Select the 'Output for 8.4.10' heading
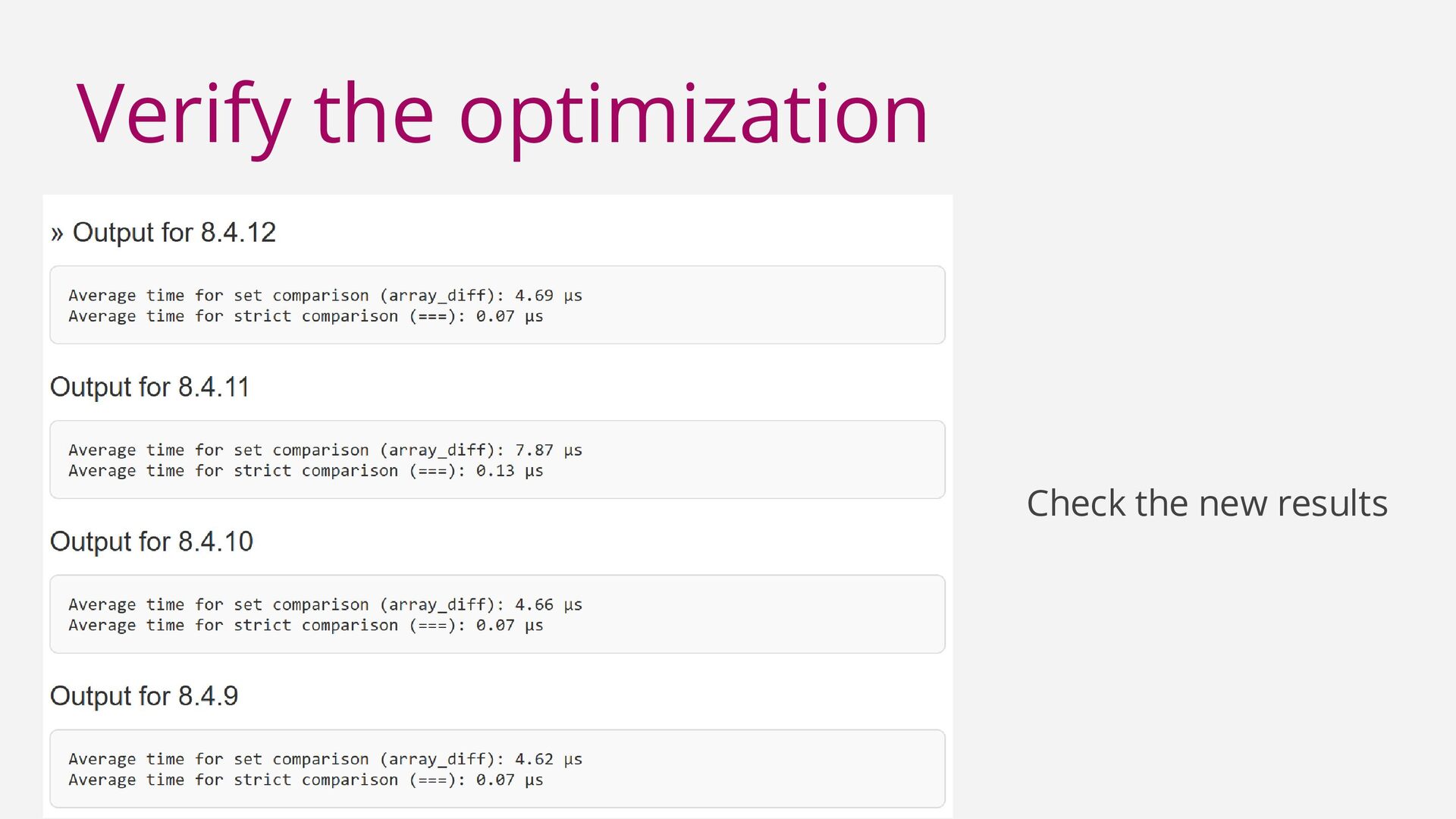This screenshot has height=819, width=1456. point(151,541)
